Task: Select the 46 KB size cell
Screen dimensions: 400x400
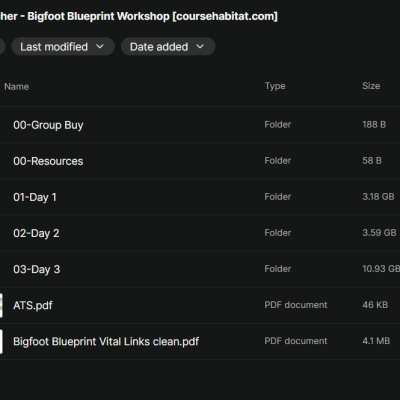Action: click(375, 305)
